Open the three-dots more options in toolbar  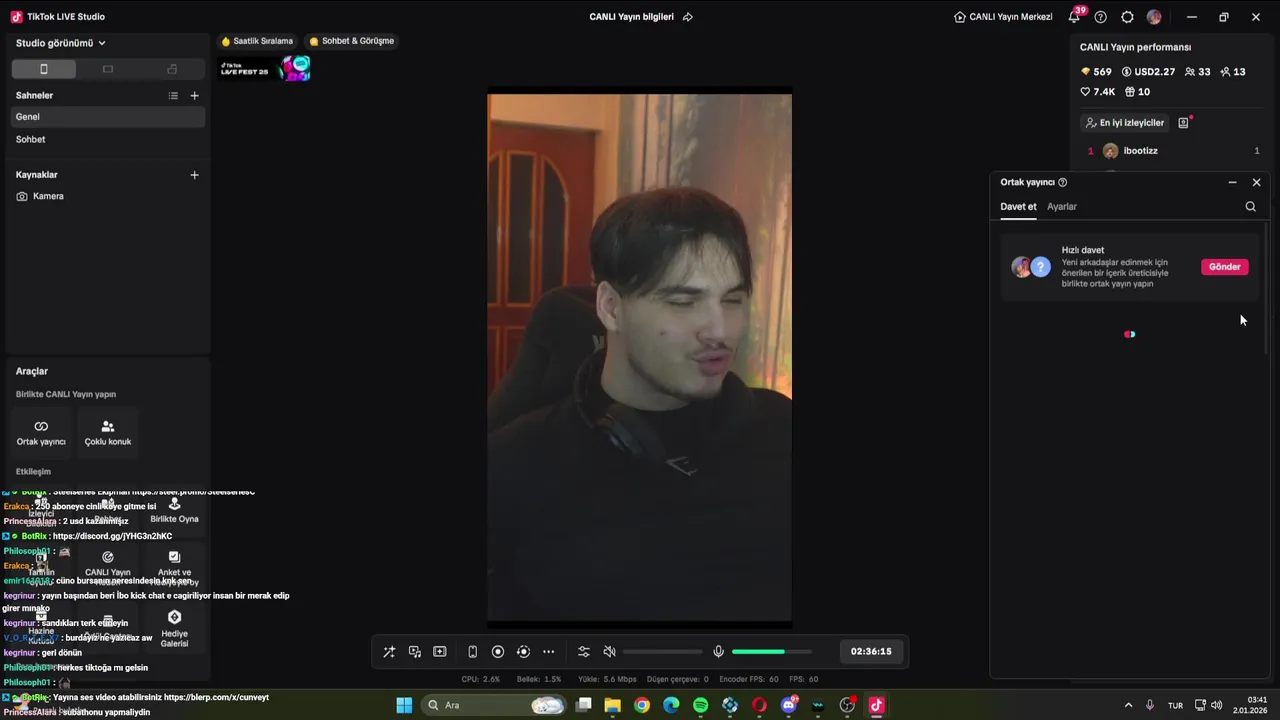point(548,652)
